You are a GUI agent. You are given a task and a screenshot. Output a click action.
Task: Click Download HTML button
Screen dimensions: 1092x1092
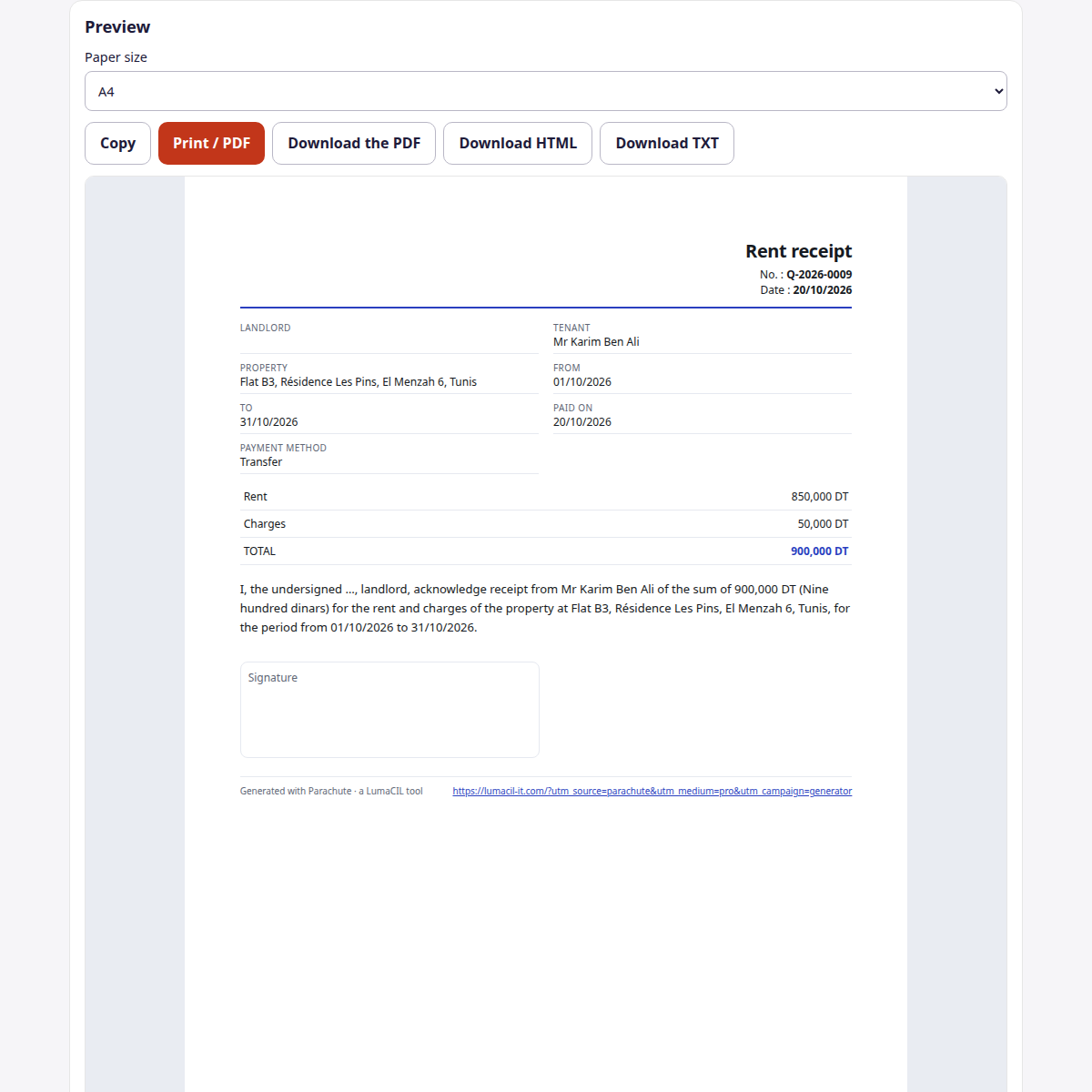518,143
